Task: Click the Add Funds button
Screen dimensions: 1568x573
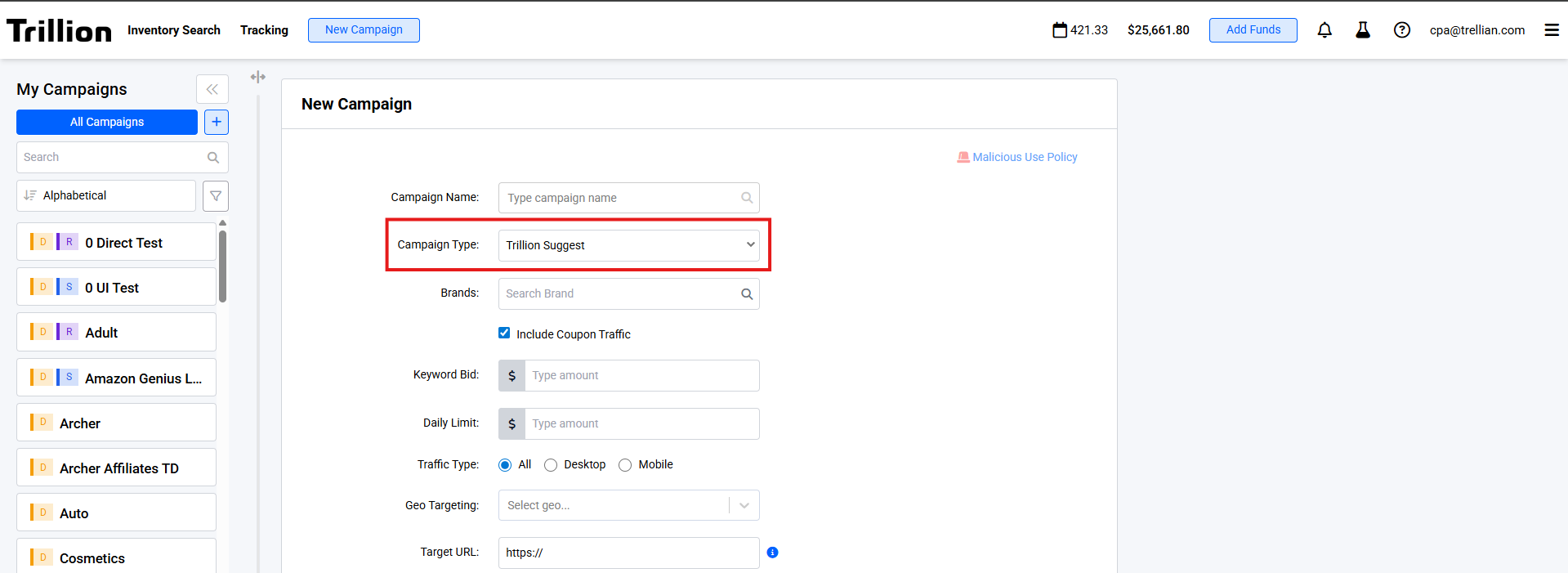Action: tap(1253, 30)
